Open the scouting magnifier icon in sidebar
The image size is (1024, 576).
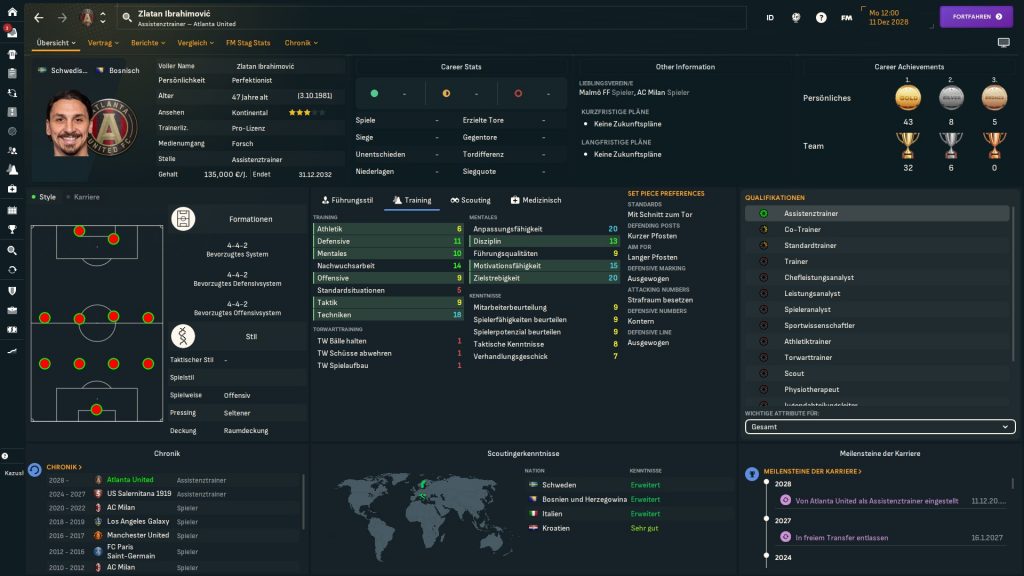pos(12,250)
